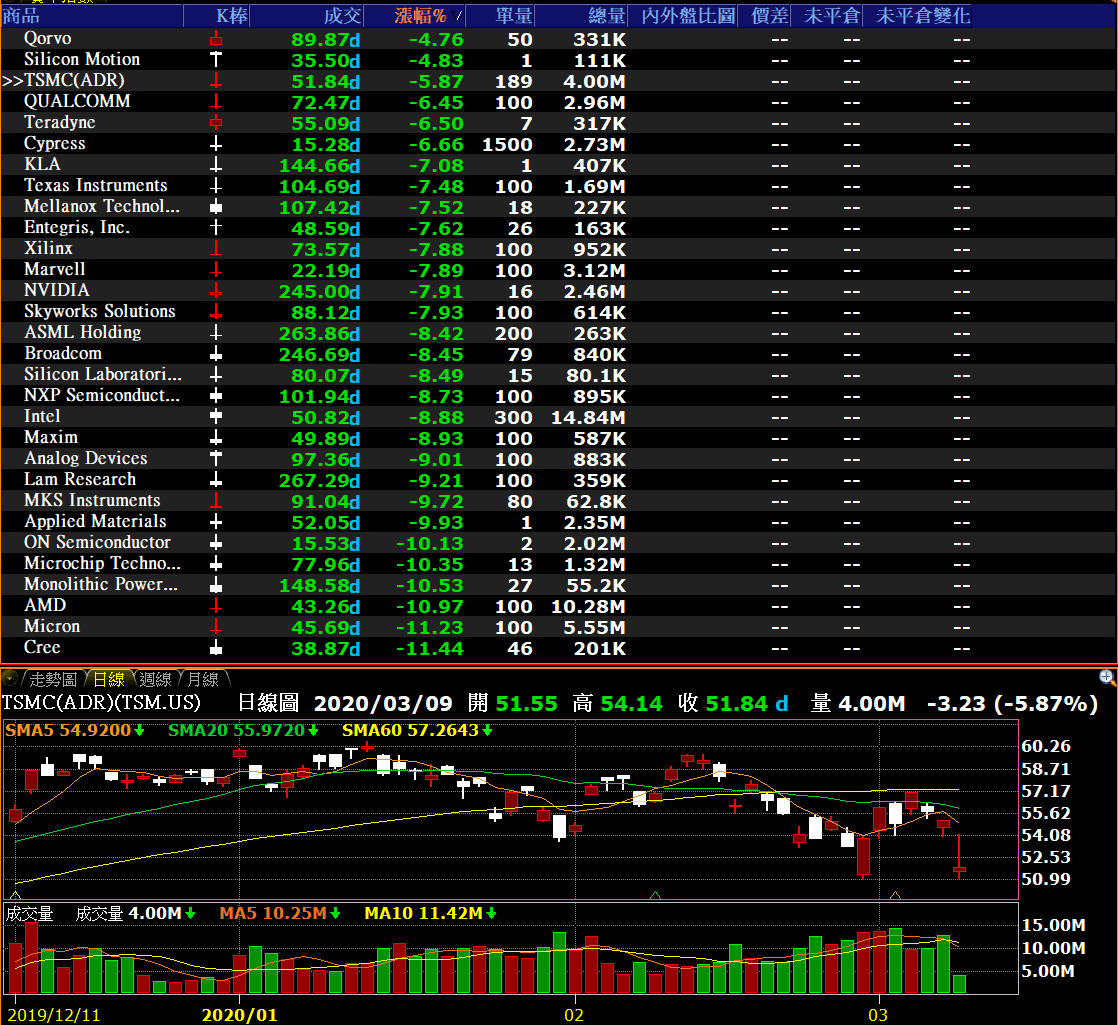Image resolution: width=1118 pixels, height=1025 pixels.
Task: Click the Cree candlestick icon
Action: (216, 649)
